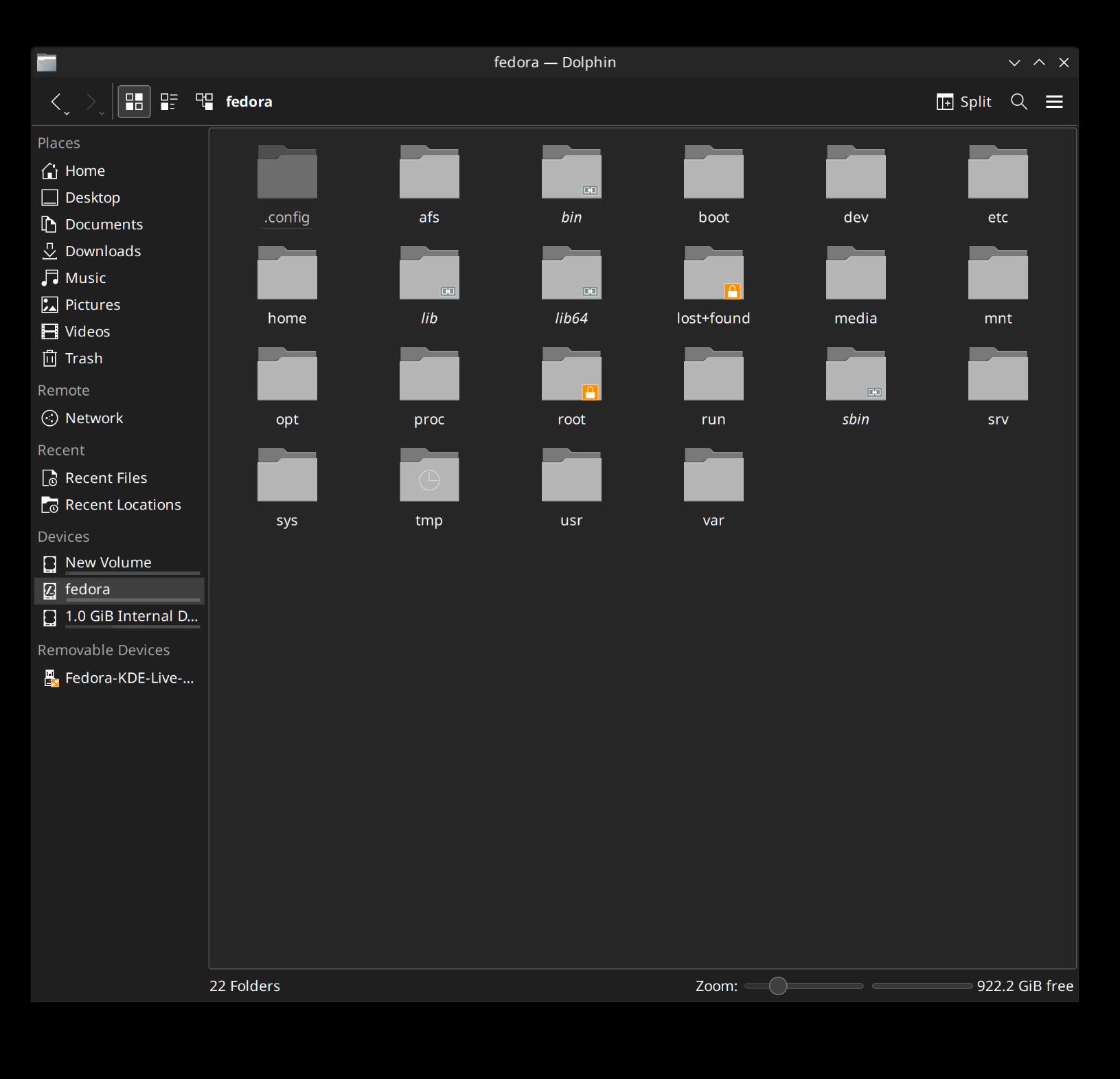Select the var folder
Viewport: 1120px width, 1079px height.
tap(713, 488)
